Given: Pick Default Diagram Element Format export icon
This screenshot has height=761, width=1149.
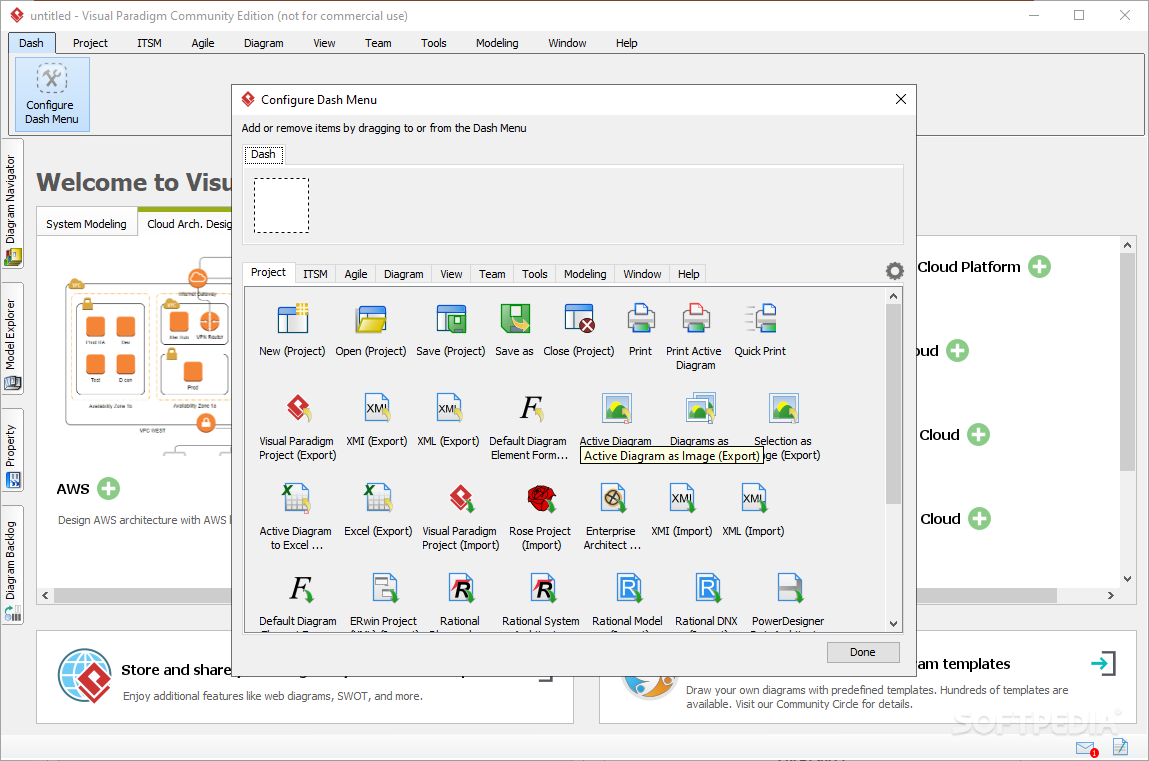Looking at the screenshot, I should click(x=530, y=409).
